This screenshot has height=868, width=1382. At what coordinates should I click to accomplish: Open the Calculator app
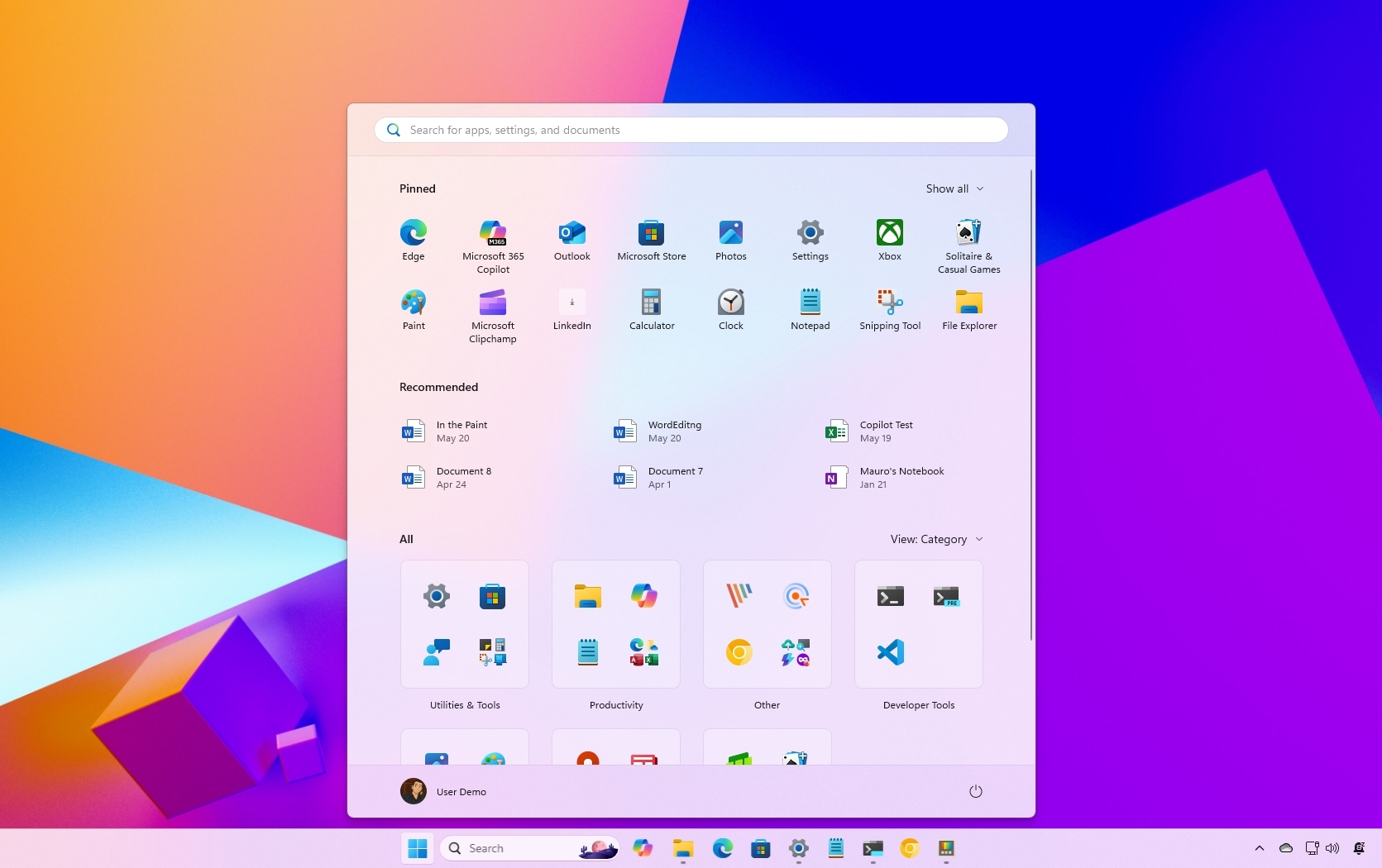651,303
